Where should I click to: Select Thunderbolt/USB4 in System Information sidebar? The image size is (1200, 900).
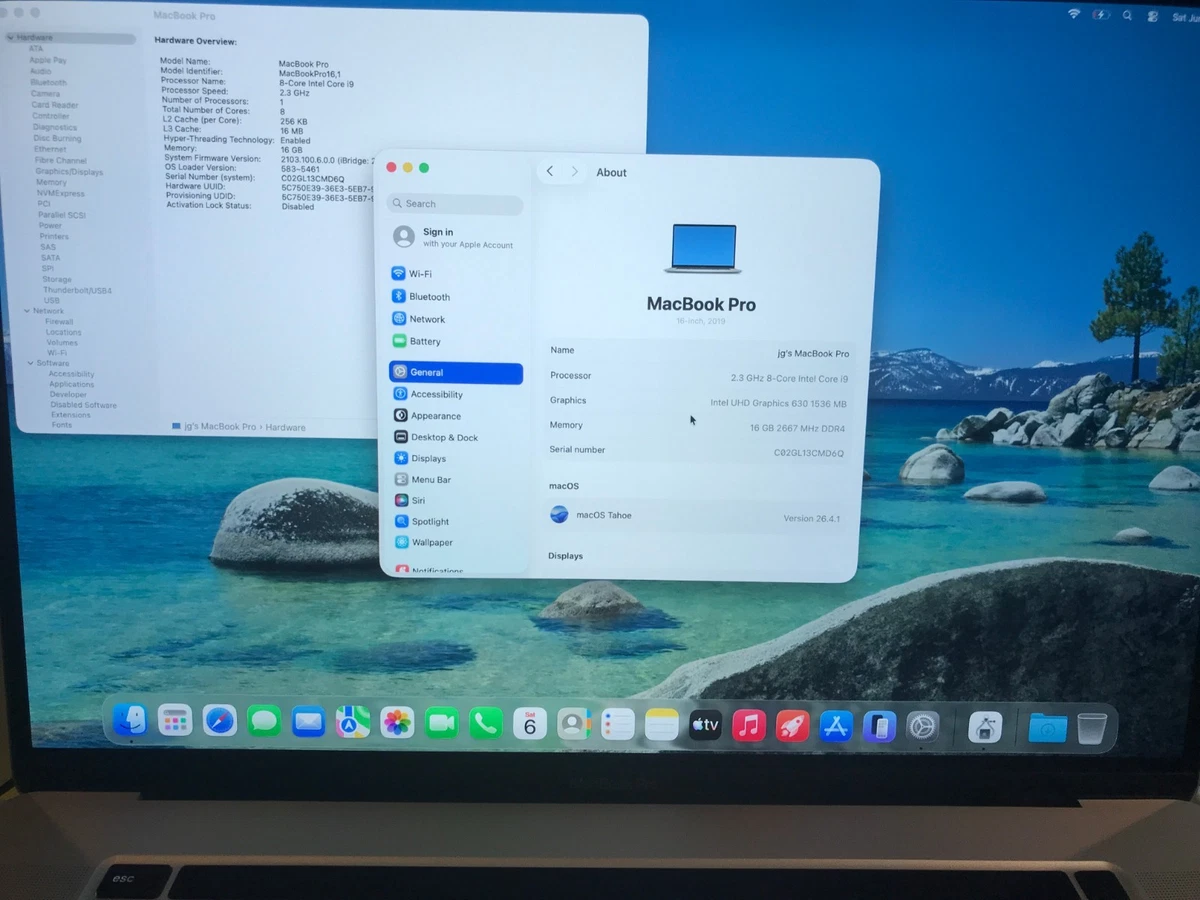77,290
